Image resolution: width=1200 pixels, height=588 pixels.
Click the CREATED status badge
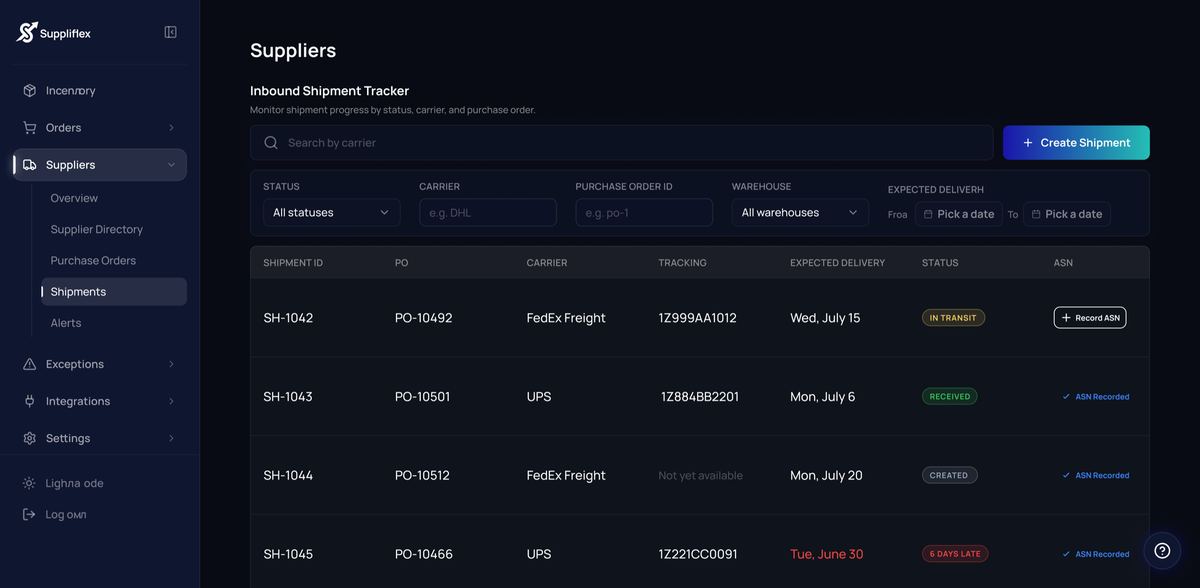click(x=950, y=475)
